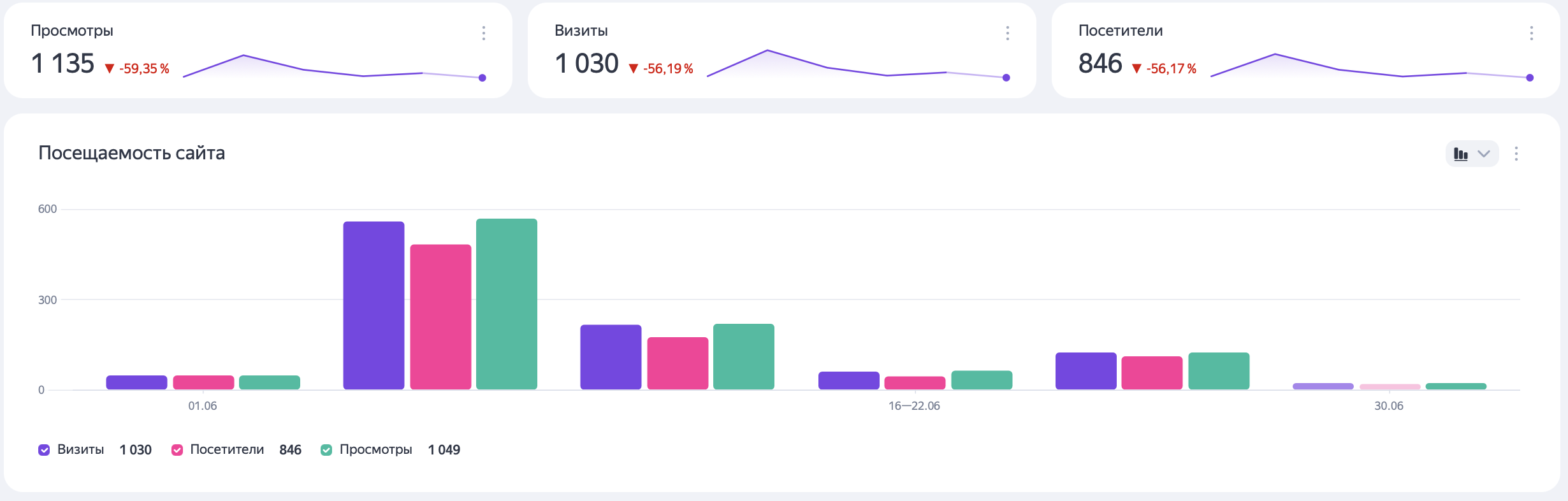Uncheck the Визиты legend checkbox
The image size is (1568, 501).
pos(44,450)
